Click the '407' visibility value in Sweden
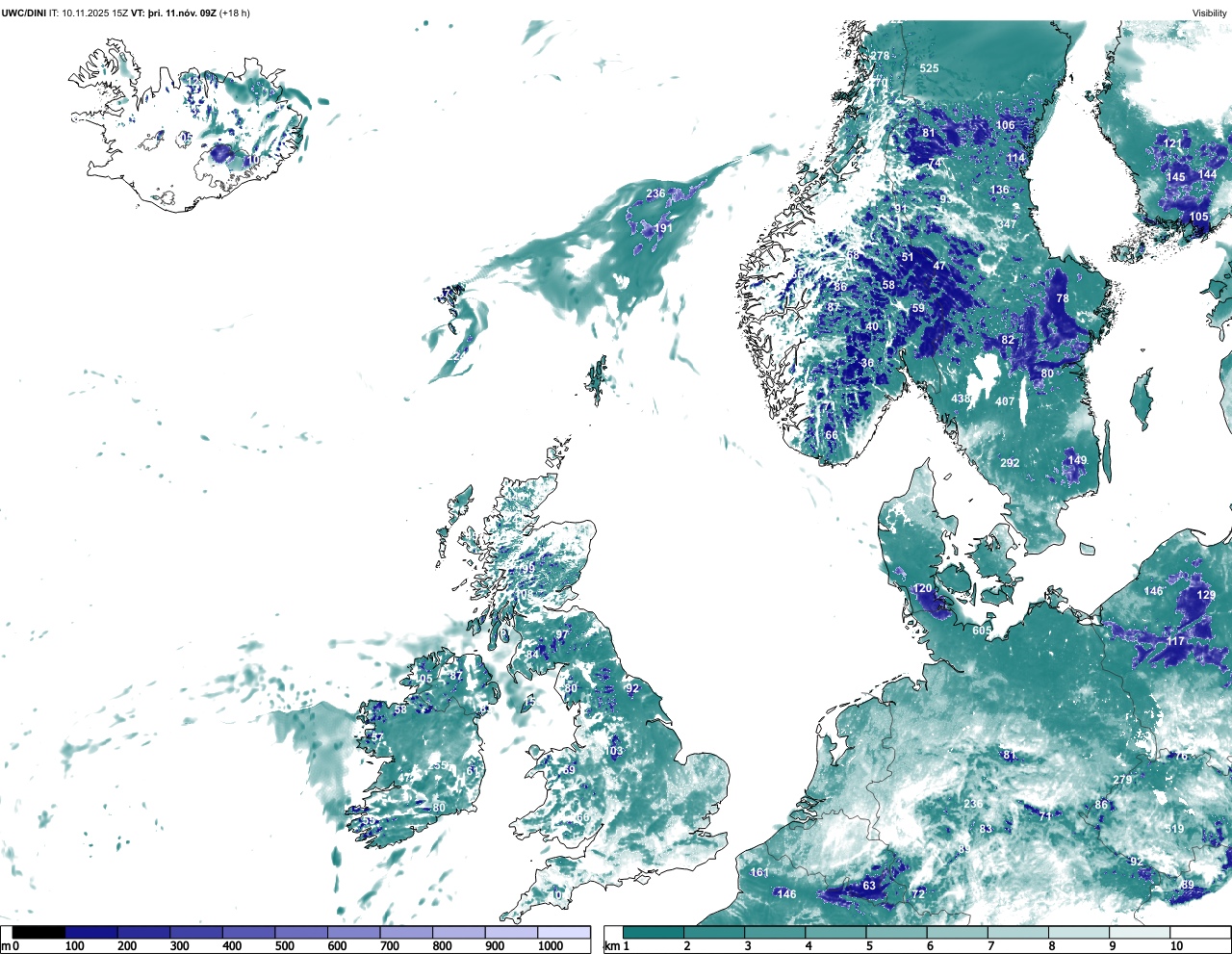1232x954 pixels. [1005, 401]
